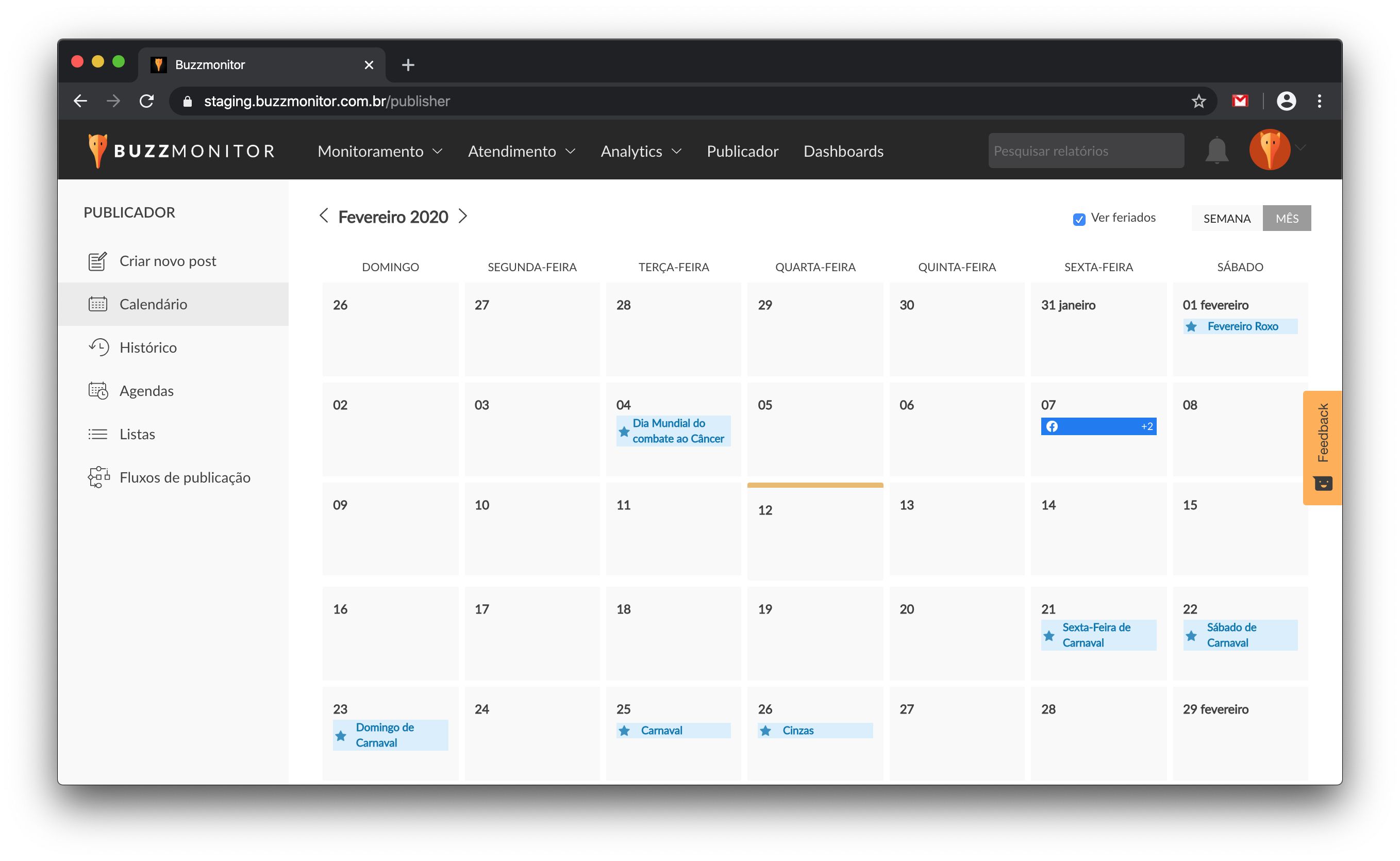Go to next month with right chevron
This screenshot has width=1400, height=861.
pos(463,217)
